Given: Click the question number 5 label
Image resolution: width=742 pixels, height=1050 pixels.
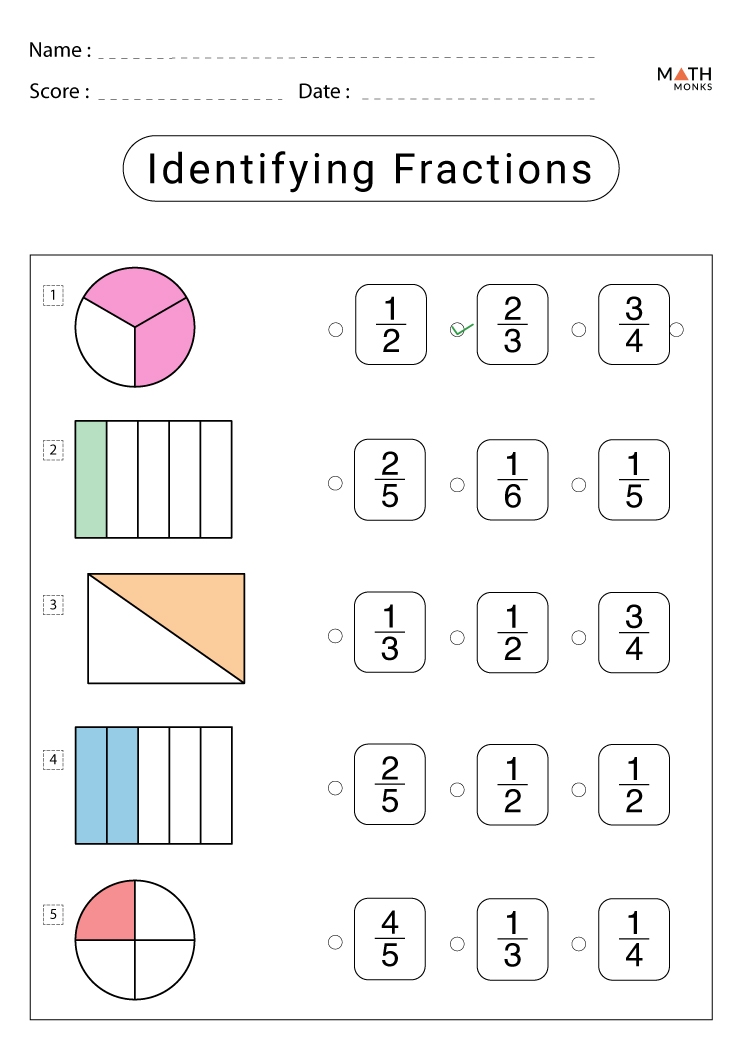Looking at the screenshot, I should point(53,914).
